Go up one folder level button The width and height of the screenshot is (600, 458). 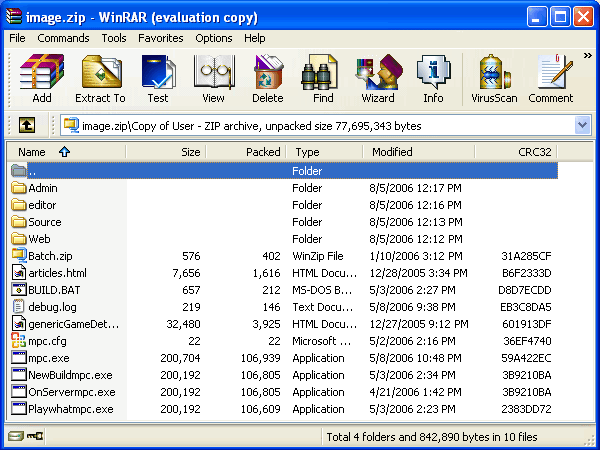[x=27, y=125]
